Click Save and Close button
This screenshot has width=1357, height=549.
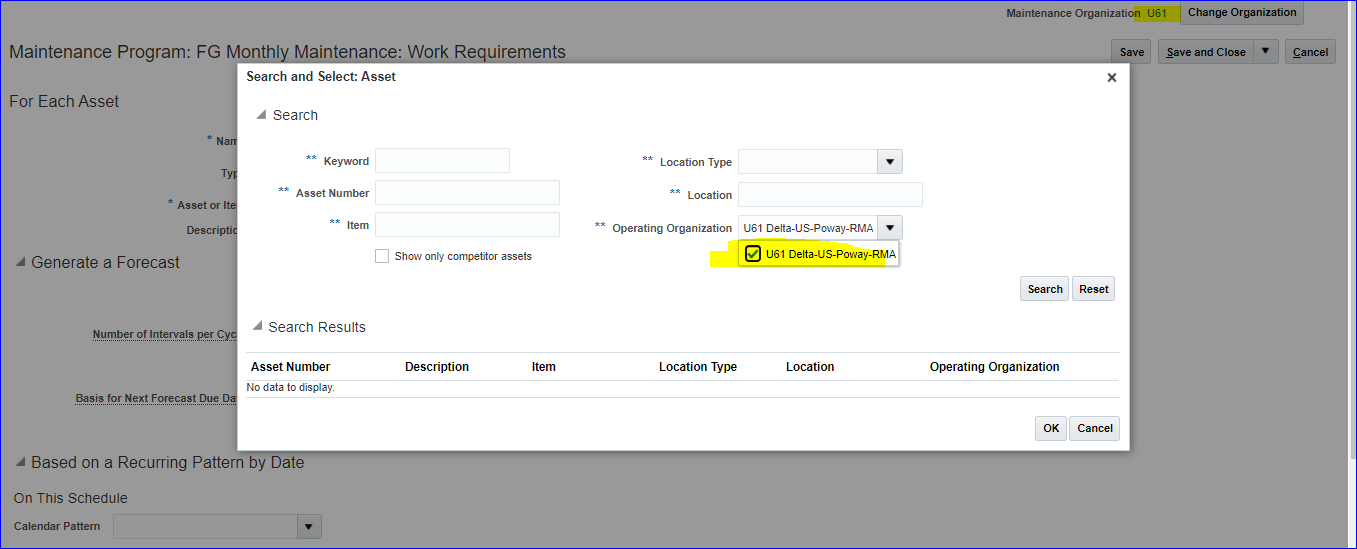coord(1206,52)
